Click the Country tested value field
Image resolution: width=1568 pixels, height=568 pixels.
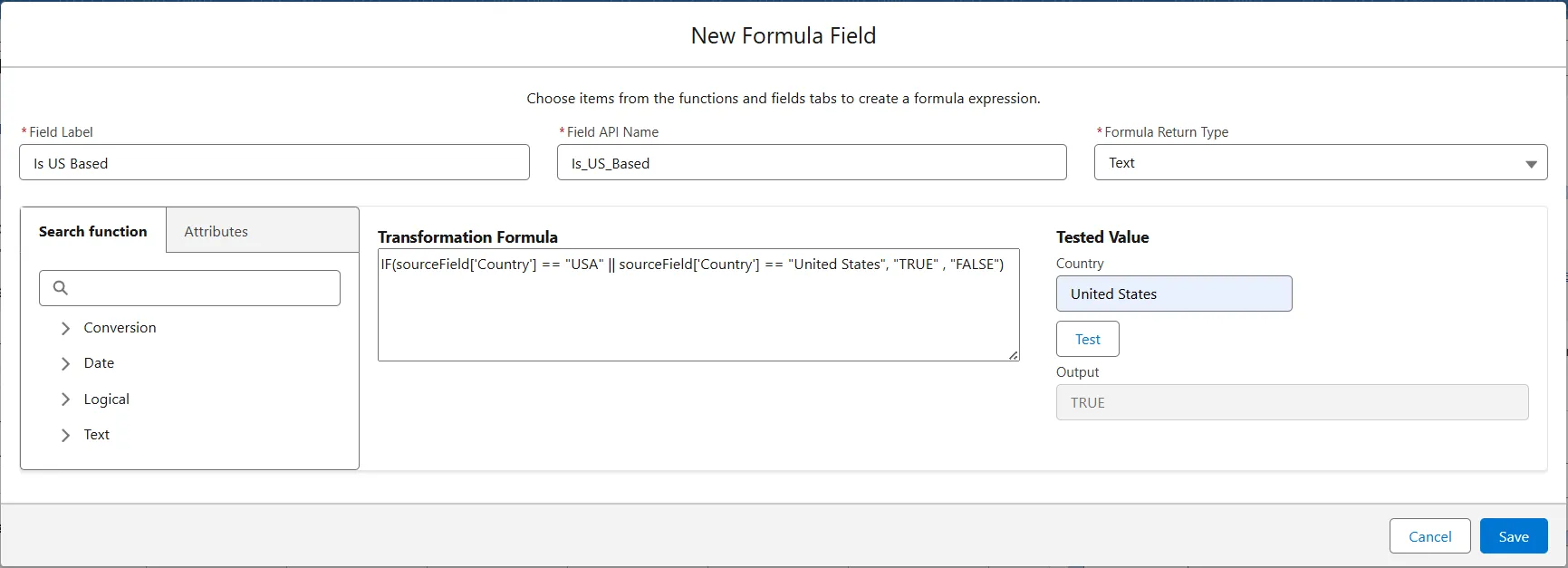(x=1174, y=294)
